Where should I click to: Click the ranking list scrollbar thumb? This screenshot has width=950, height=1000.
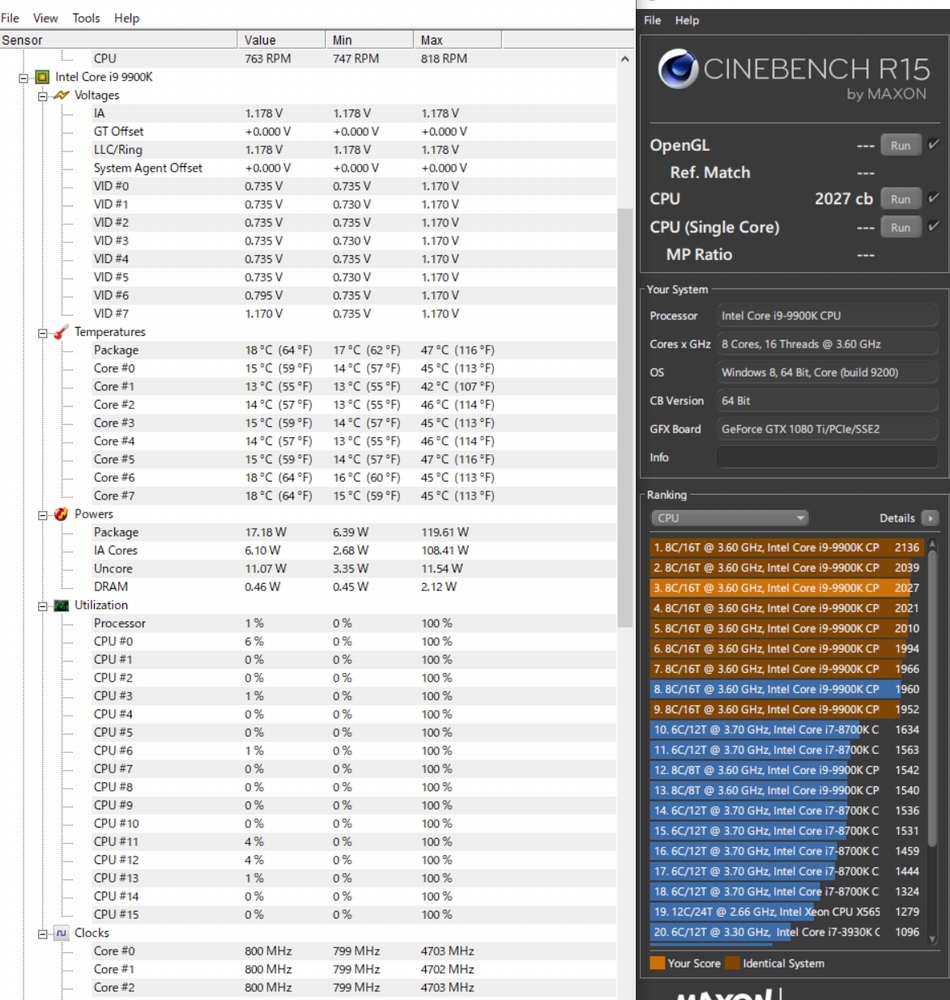[x=932, y=698]
